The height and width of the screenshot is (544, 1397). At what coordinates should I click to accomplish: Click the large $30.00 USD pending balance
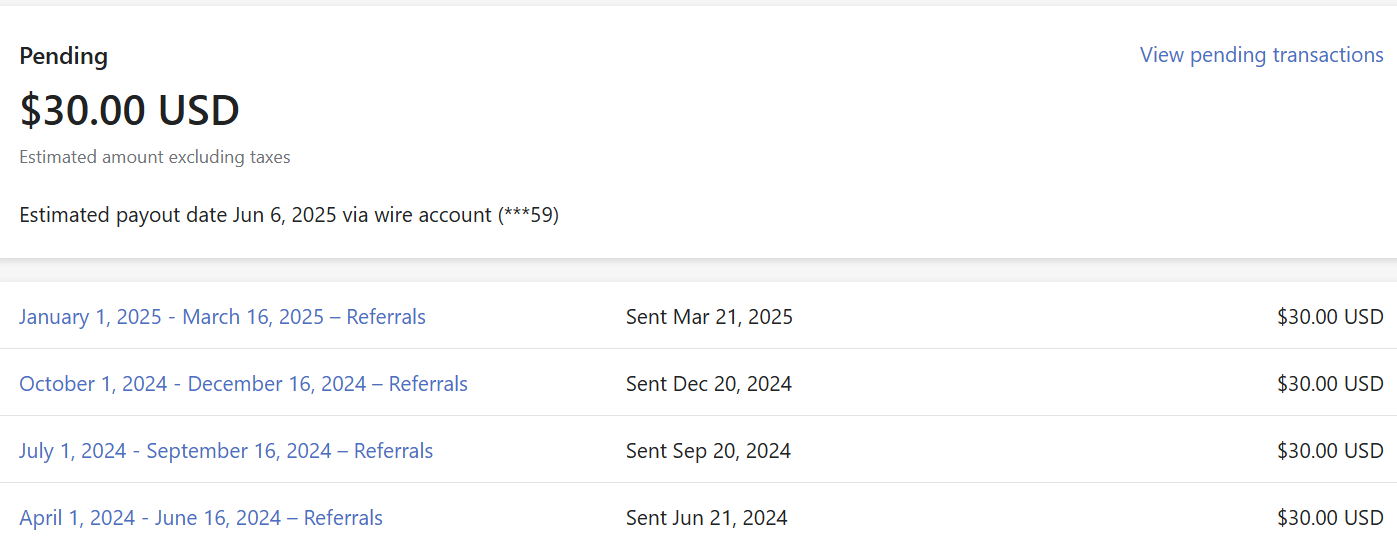click(x=129, y=110)
